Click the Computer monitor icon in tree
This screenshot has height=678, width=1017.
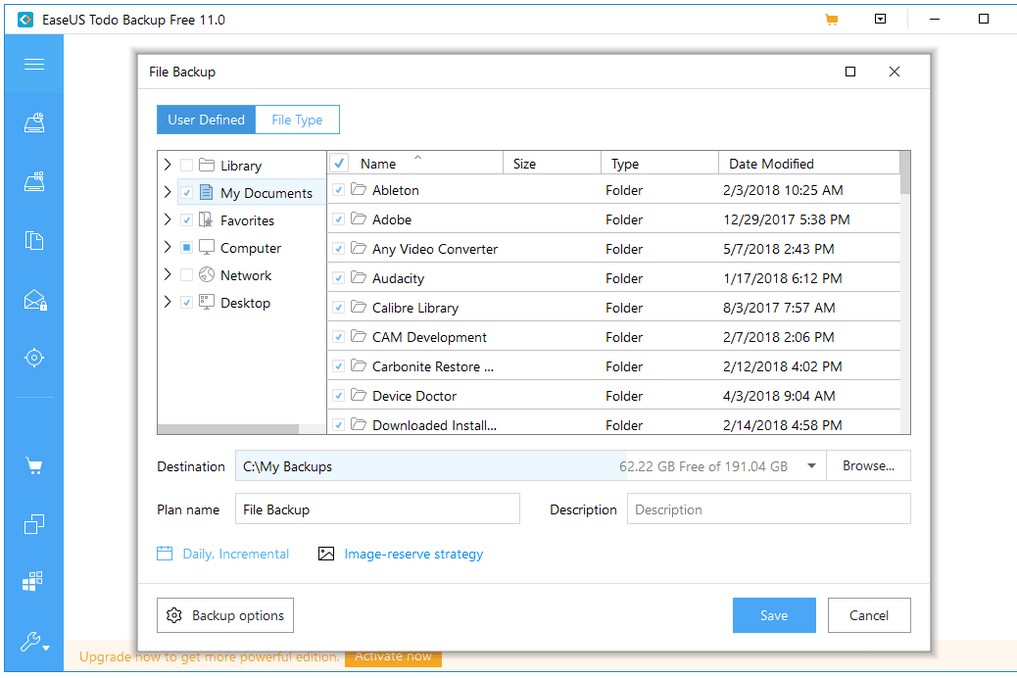click(207, 247)
